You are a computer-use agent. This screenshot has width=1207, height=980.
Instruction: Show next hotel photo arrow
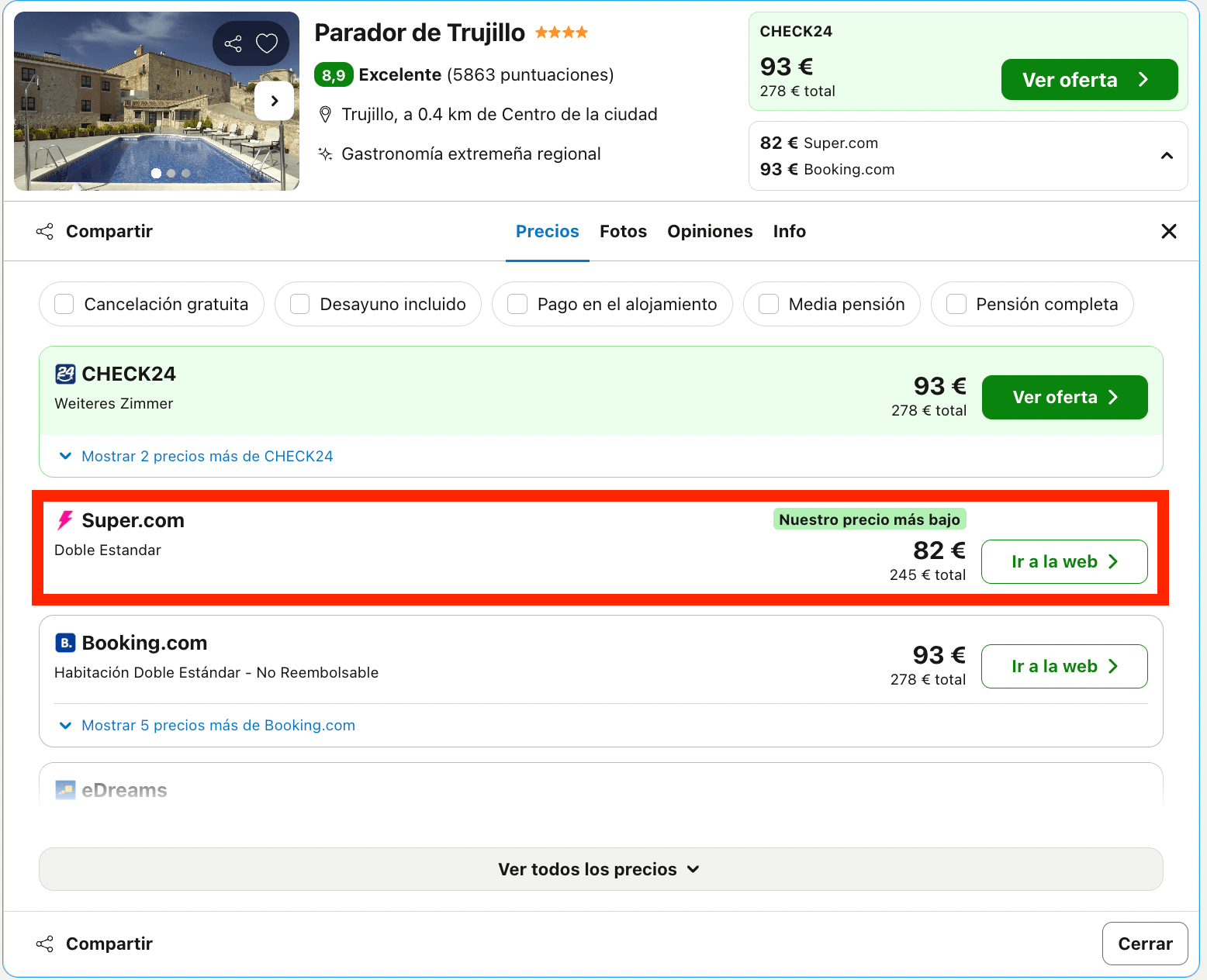coord(274,101)
